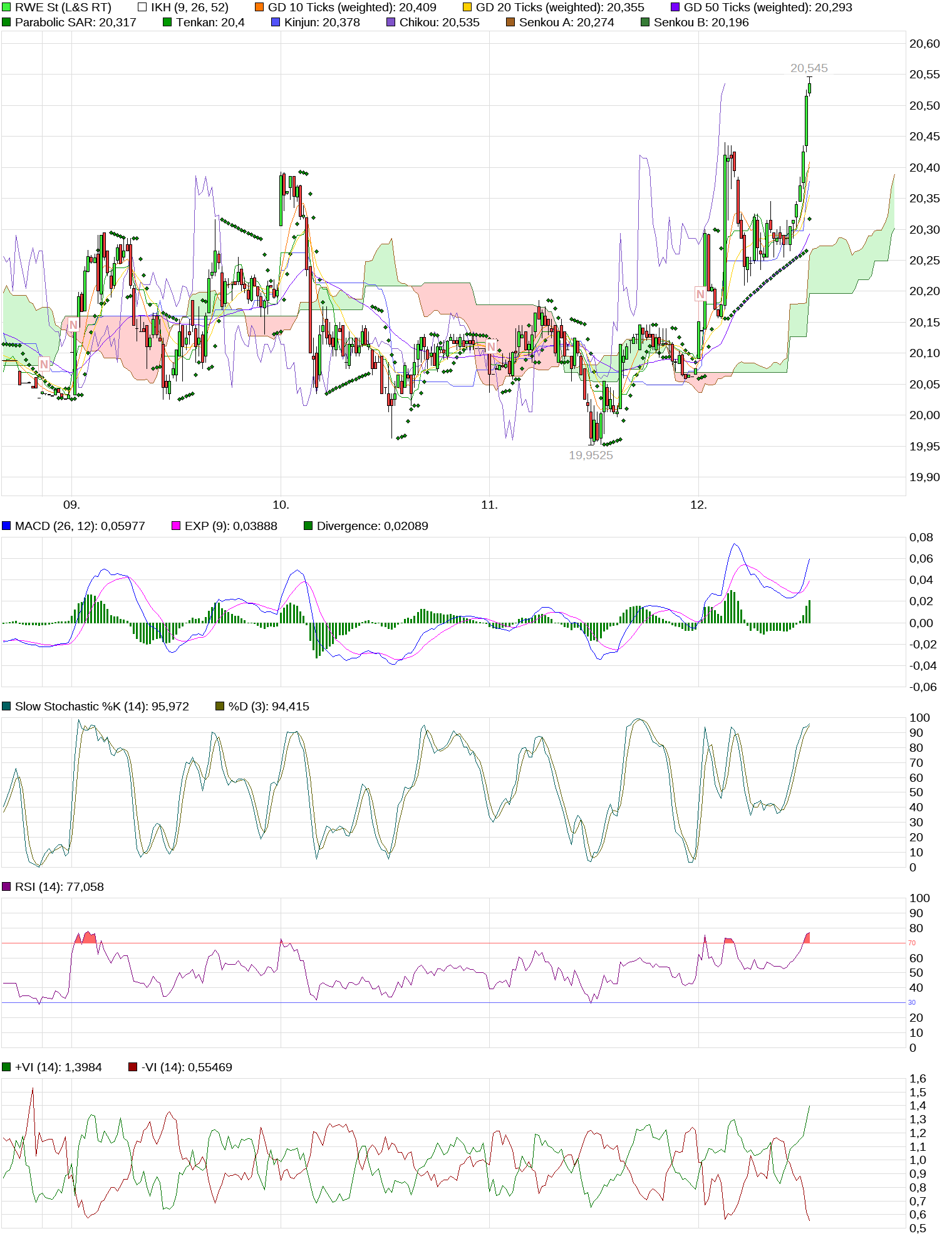
Task: Click Senkou B: 20,196 label
Action: (x=701, y=23)
